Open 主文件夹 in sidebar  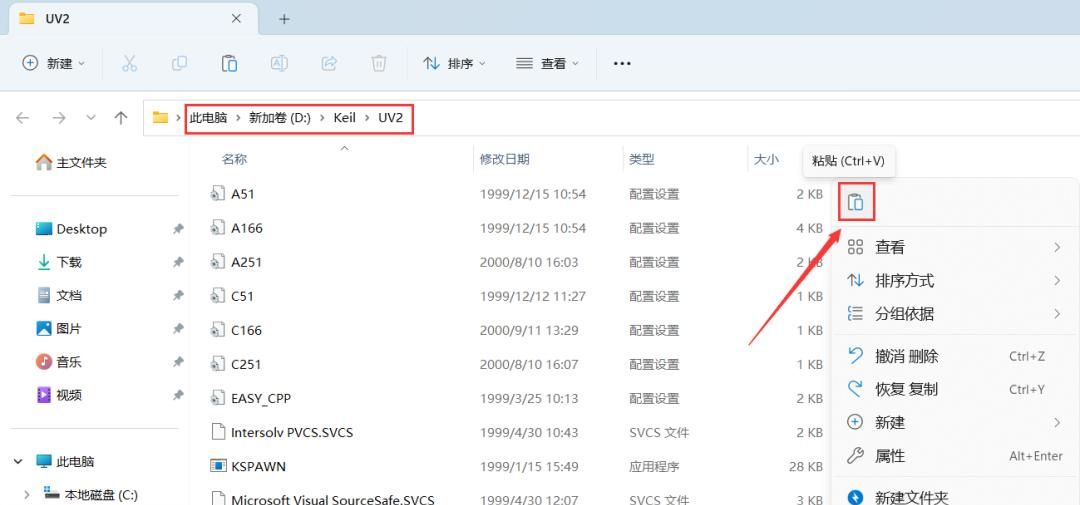(x=72, y=163)
